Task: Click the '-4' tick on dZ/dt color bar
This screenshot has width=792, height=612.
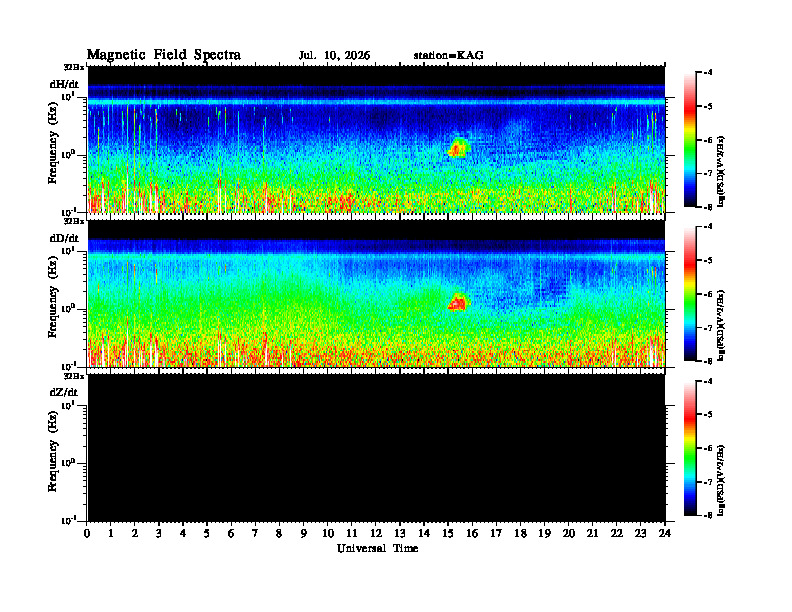Action: coord(708,381)
